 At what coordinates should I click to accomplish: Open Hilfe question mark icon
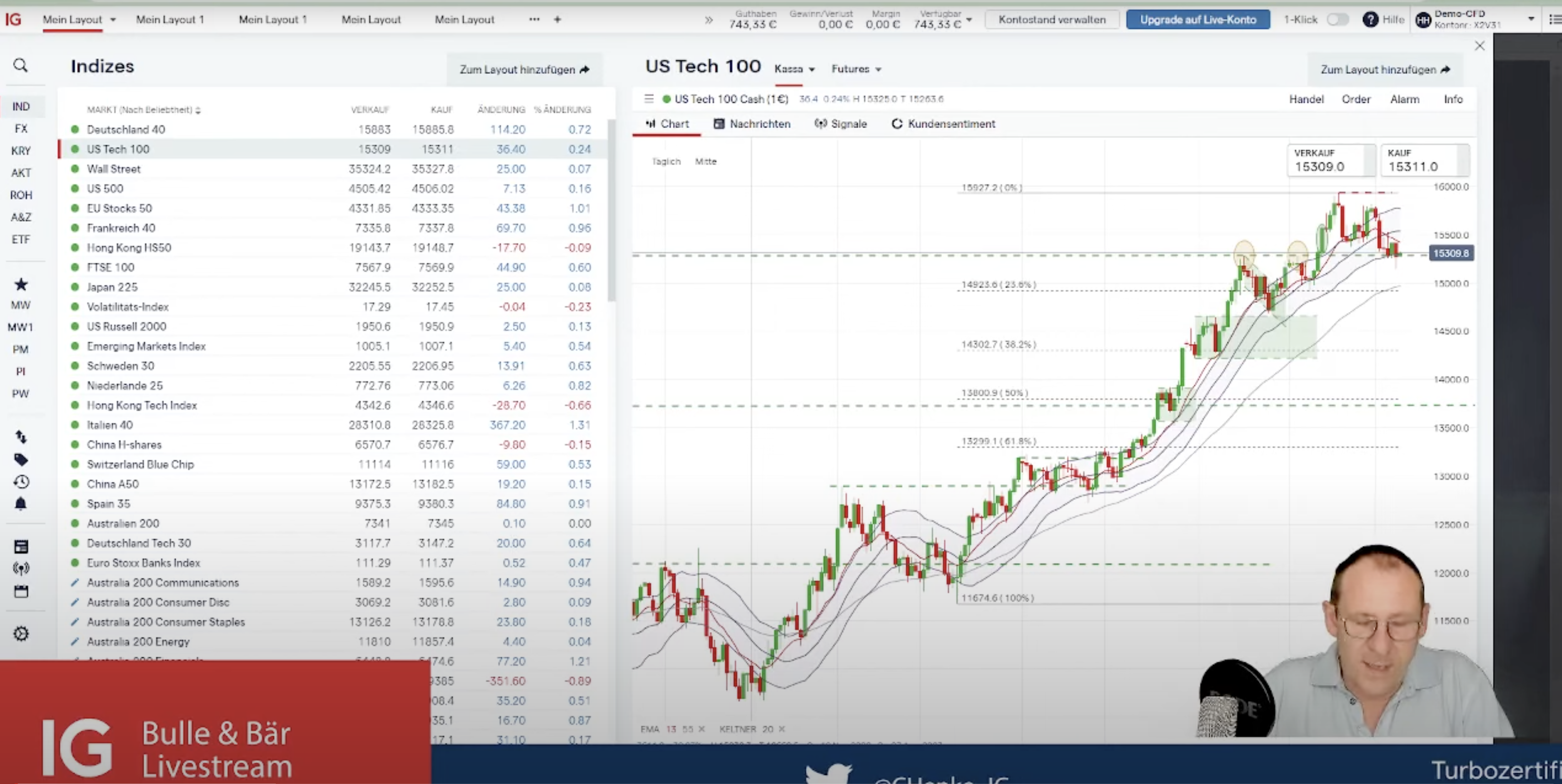tap(1370, 19)
